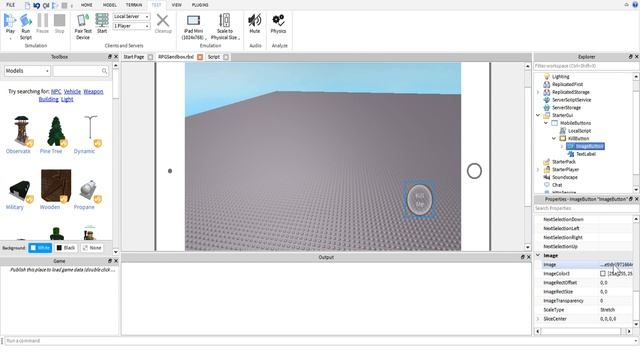
Task: Click the Mute audio icon
Action: click(x=255, y=20)
